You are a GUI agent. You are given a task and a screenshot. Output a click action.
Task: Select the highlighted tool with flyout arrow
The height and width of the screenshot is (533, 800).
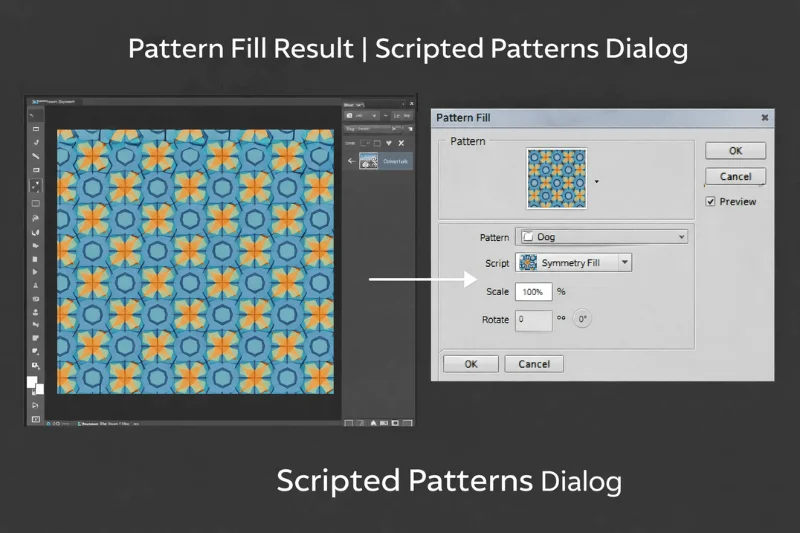(35, 187)
